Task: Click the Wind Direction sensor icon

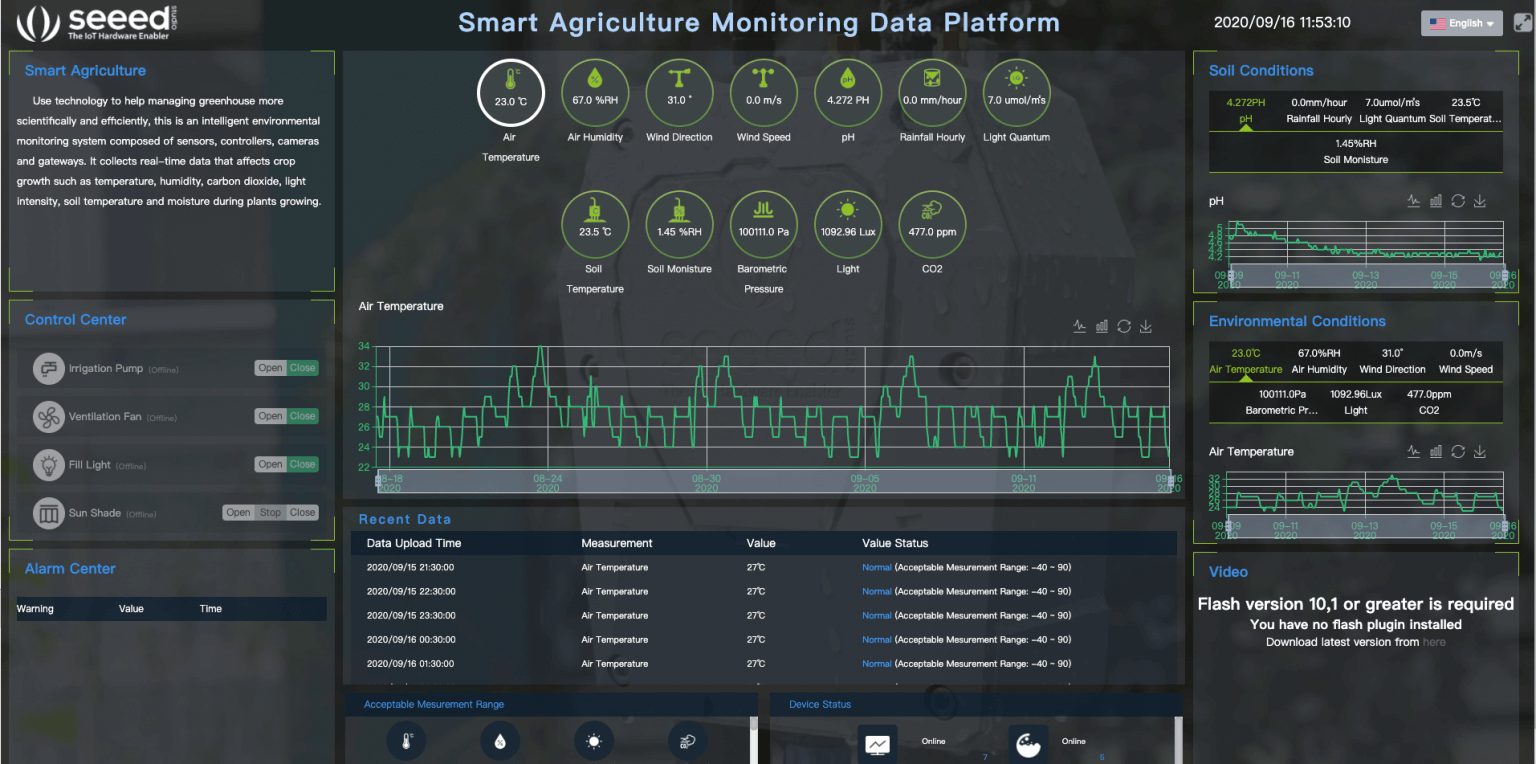Action: pyautogui.click(x=679, y=91)
